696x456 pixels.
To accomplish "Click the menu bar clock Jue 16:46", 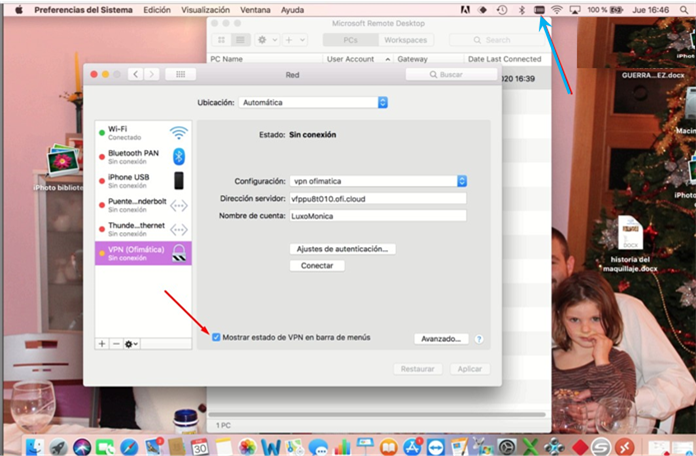I will [650, 10].
